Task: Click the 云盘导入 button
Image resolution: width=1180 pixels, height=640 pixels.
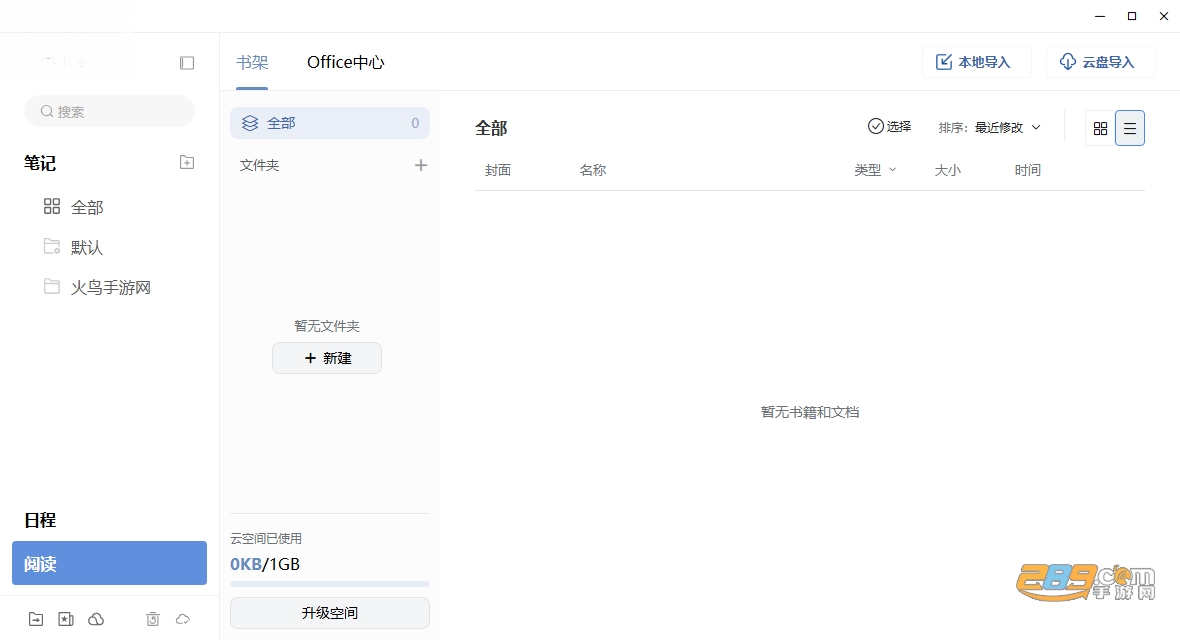Action: (1100, 62)
